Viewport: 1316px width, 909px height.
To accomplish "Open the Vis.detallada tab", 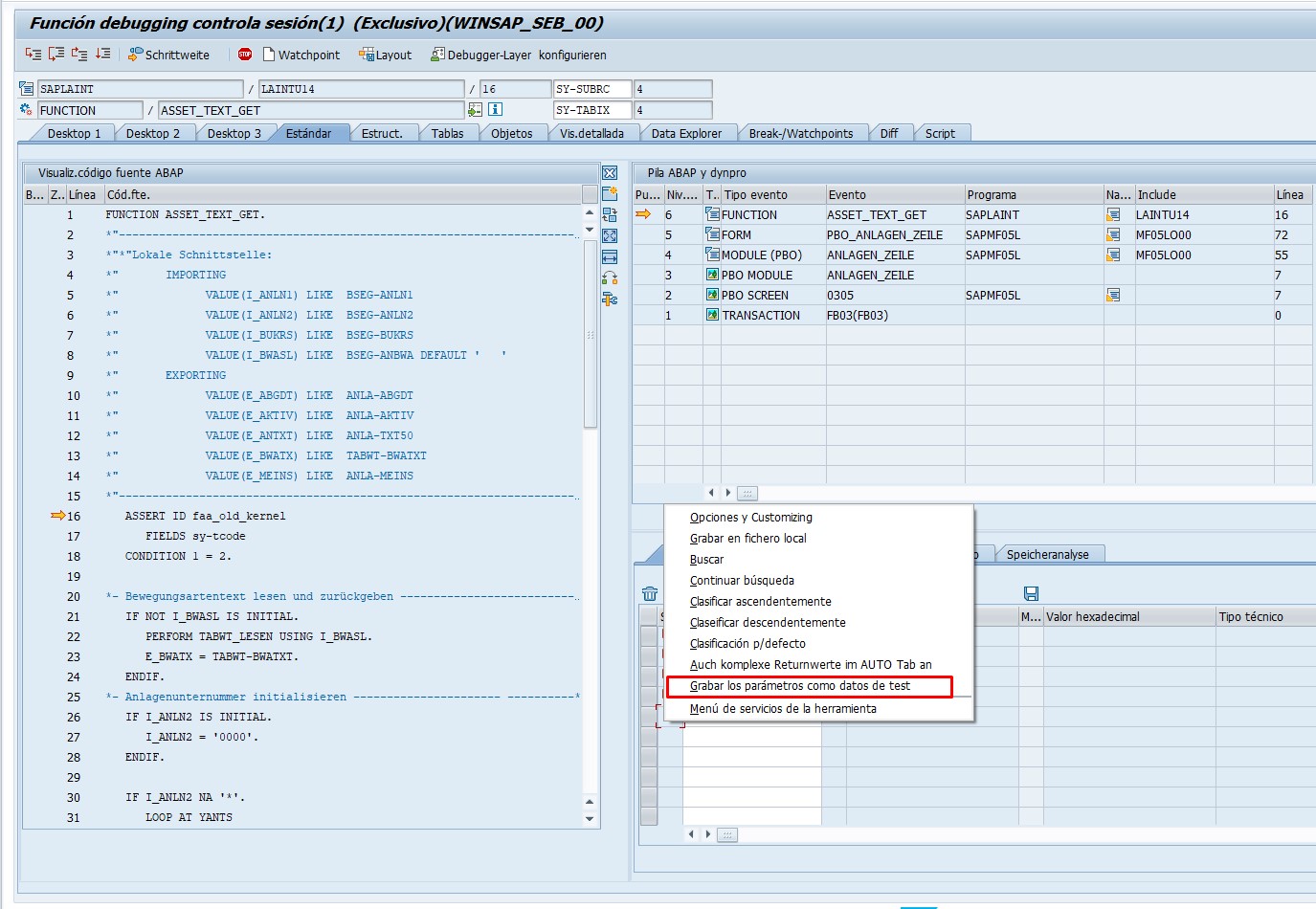I will [x=592, y=133].
